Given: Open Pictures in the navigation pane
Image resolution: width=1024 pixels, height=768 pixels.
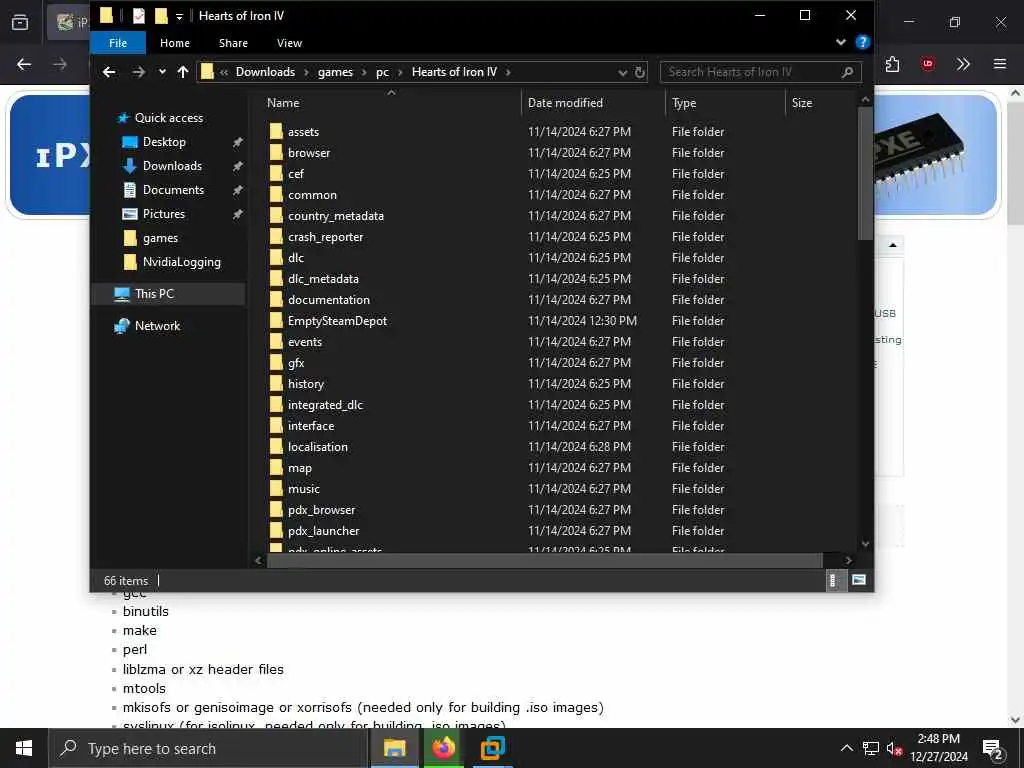Looking at the screenshot, I should pos(164,214).
